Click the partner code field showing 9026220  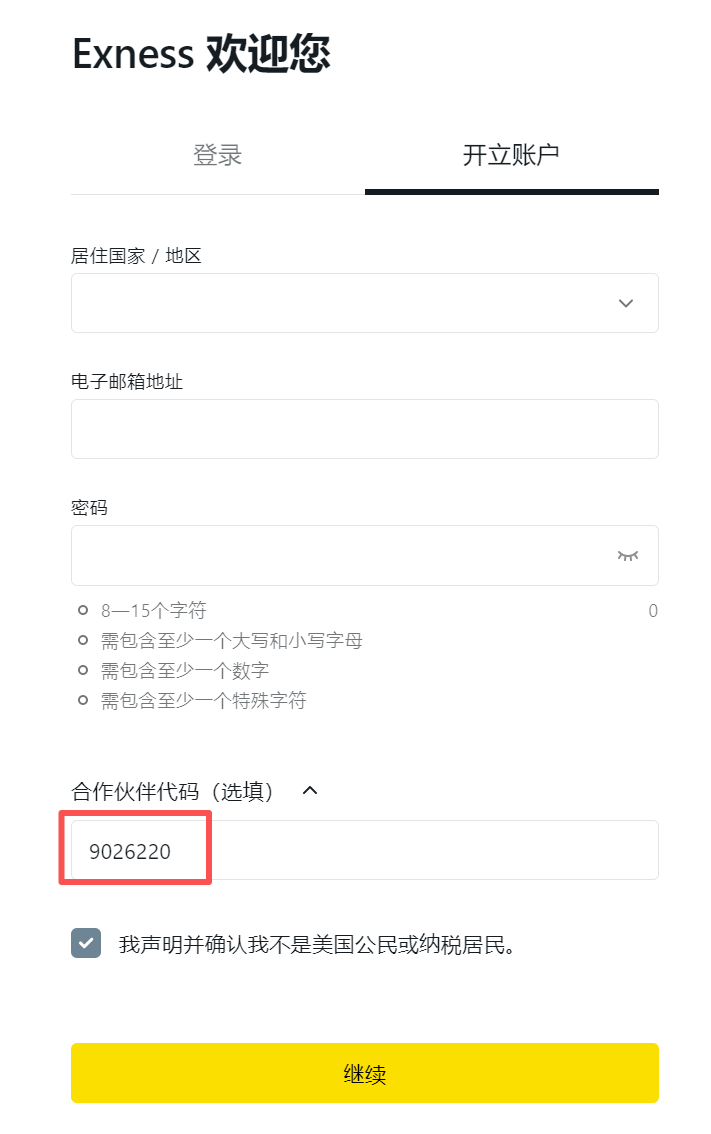point(136,849)
